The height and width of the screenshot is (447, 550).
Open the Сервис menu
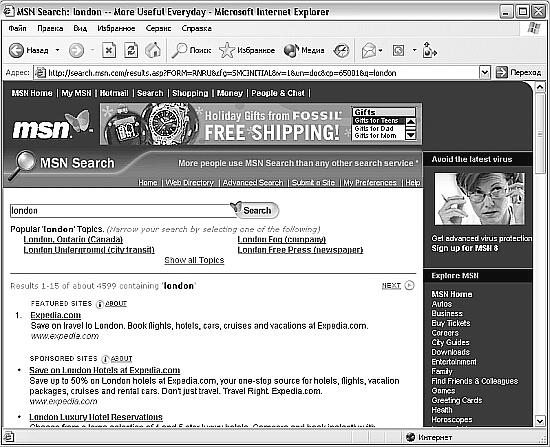(158, 28)
